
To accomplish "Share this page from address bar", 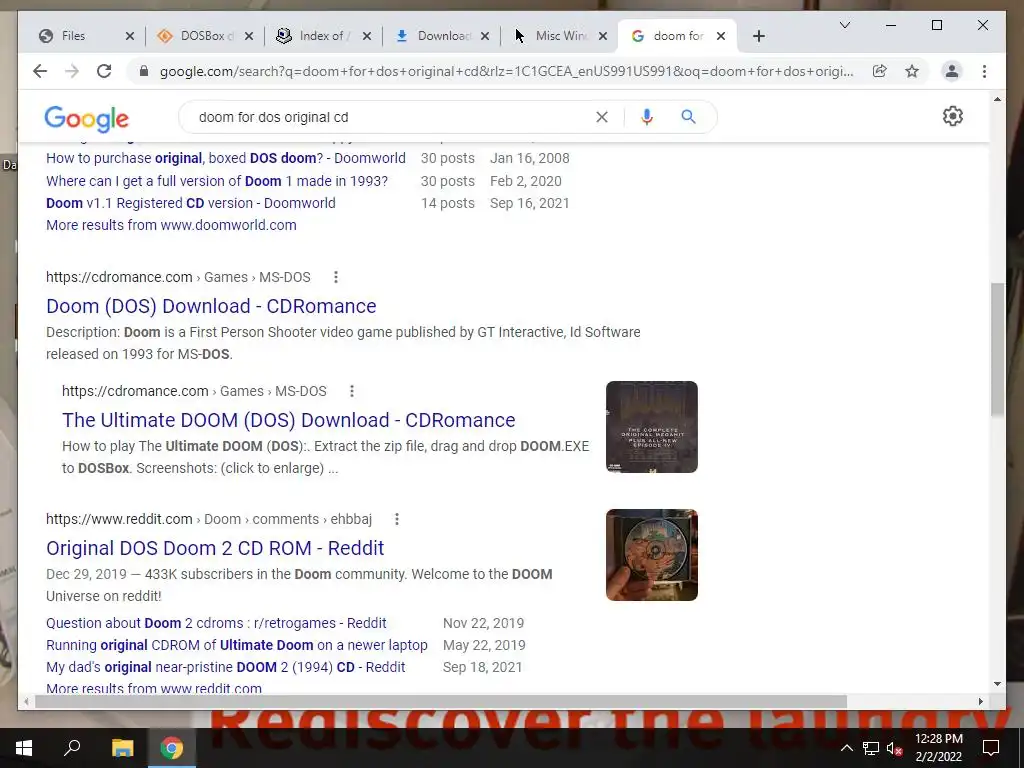I will pos(880,71).
